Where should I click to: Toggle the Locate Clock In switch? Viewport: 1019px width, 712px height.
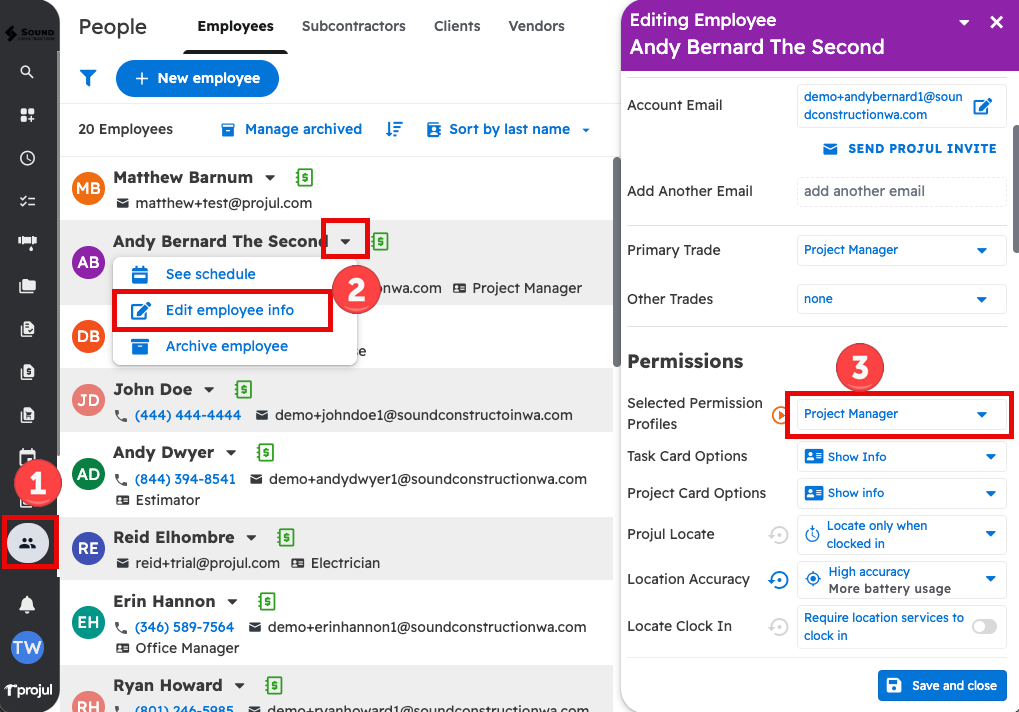coord(984,626)
